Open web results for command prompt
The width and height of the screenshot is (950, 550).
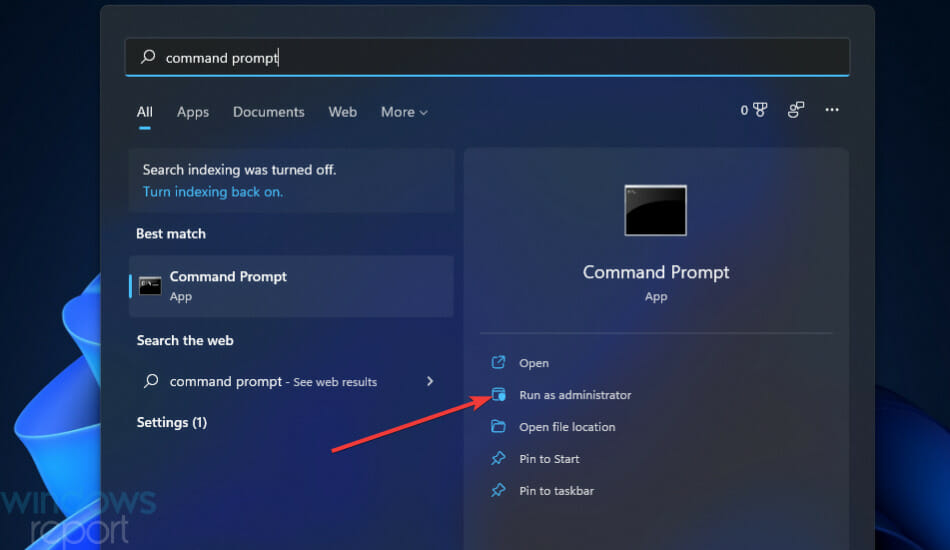point(291,382)
